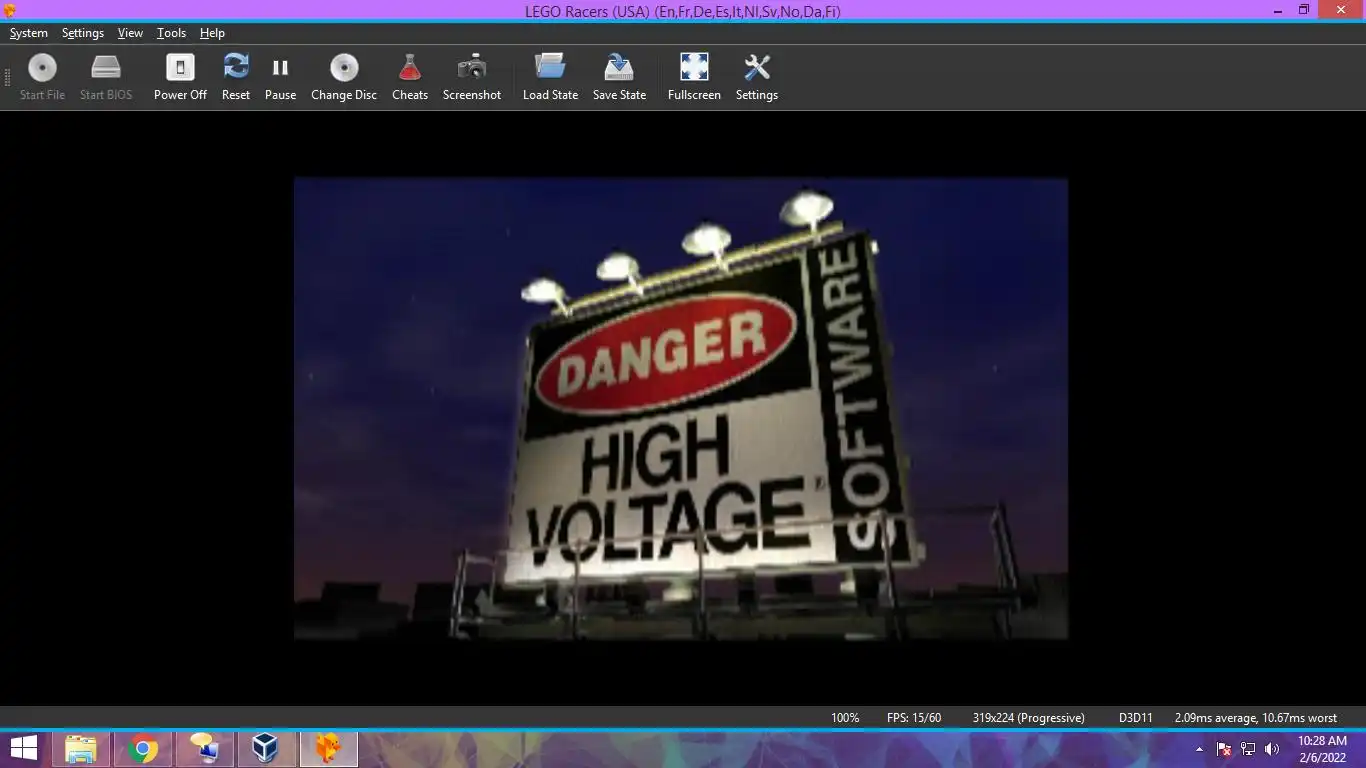The height and width of the screenshot is (768, 1366).
Task: Open the Action Center flag icon
Action: (1224, 749)
